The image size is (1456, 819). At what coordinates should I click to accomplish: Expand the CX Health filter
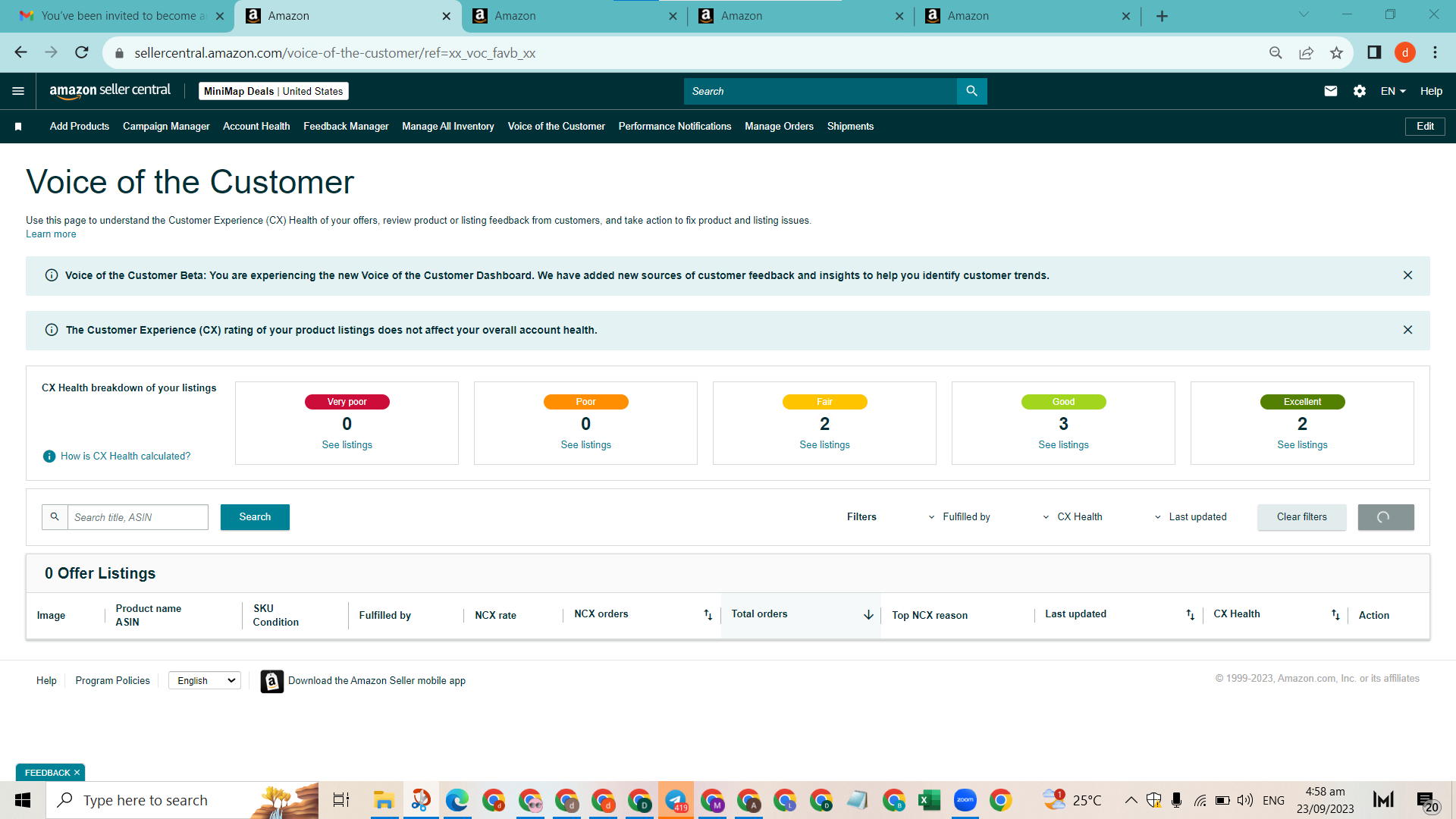coord(1072,517)
